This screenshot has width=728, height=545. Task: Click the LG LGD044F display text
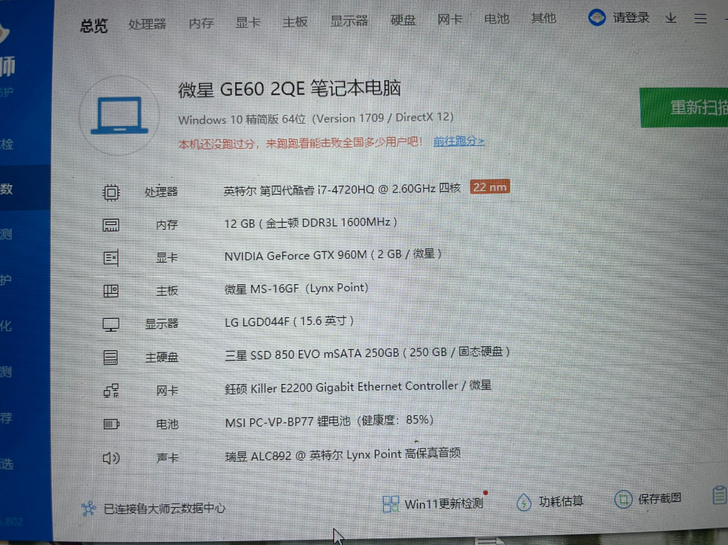(x=289, y=321)
